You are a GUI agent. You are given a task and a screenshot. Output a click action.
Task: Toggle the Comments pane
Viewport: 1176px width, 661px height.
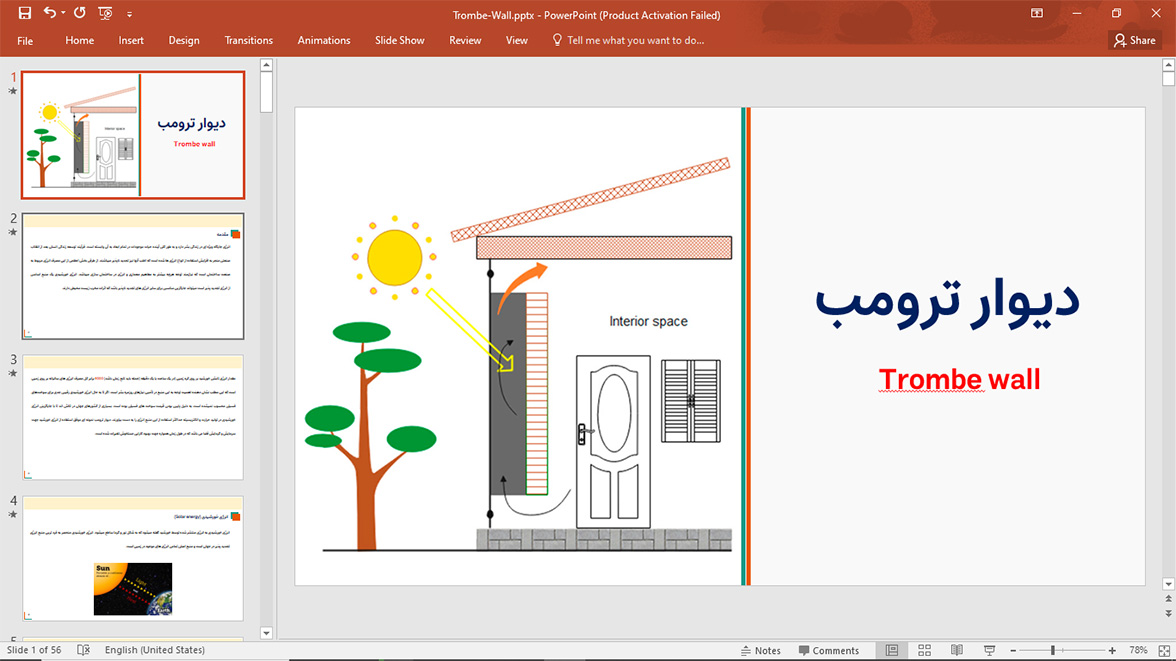pyautogui.click(x=829, y=650)
